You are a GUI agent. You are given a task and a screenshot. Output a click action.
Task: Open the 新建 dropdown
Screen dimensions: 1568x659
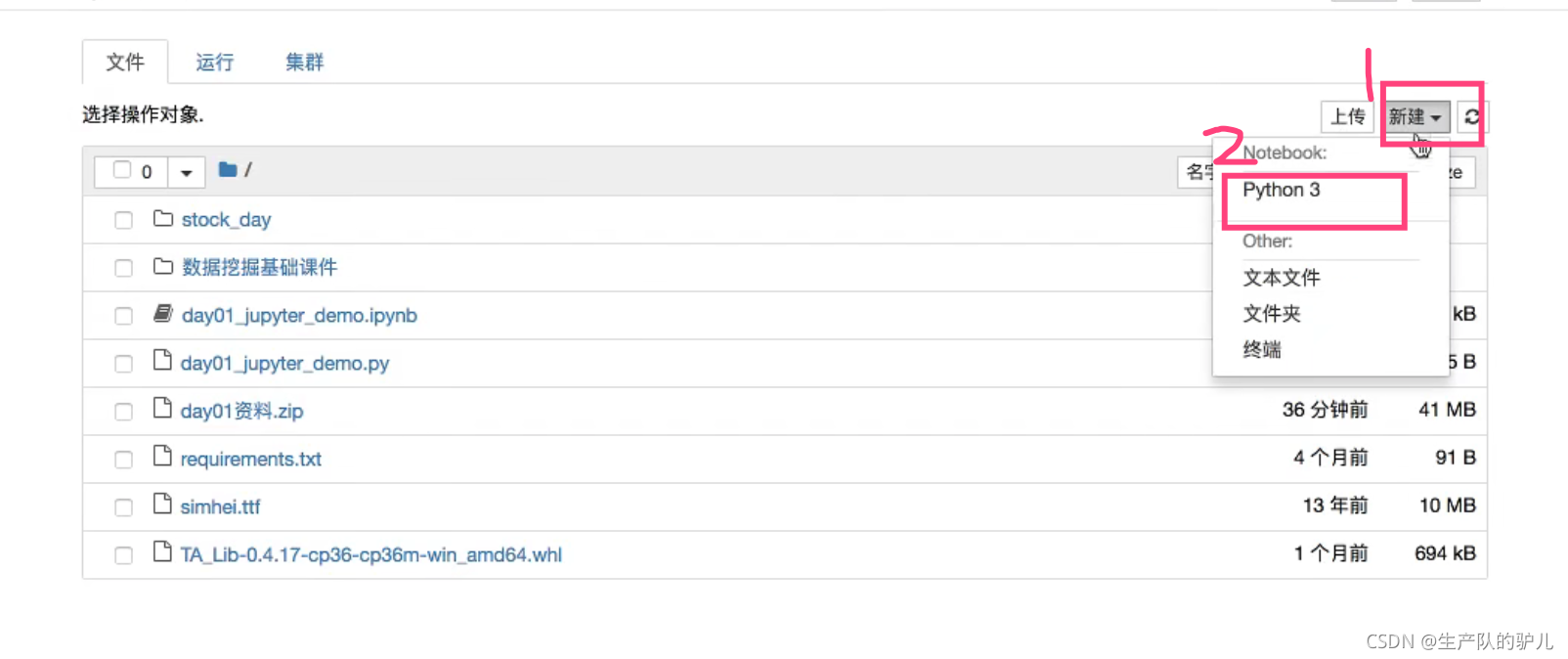coord(1416,116)
